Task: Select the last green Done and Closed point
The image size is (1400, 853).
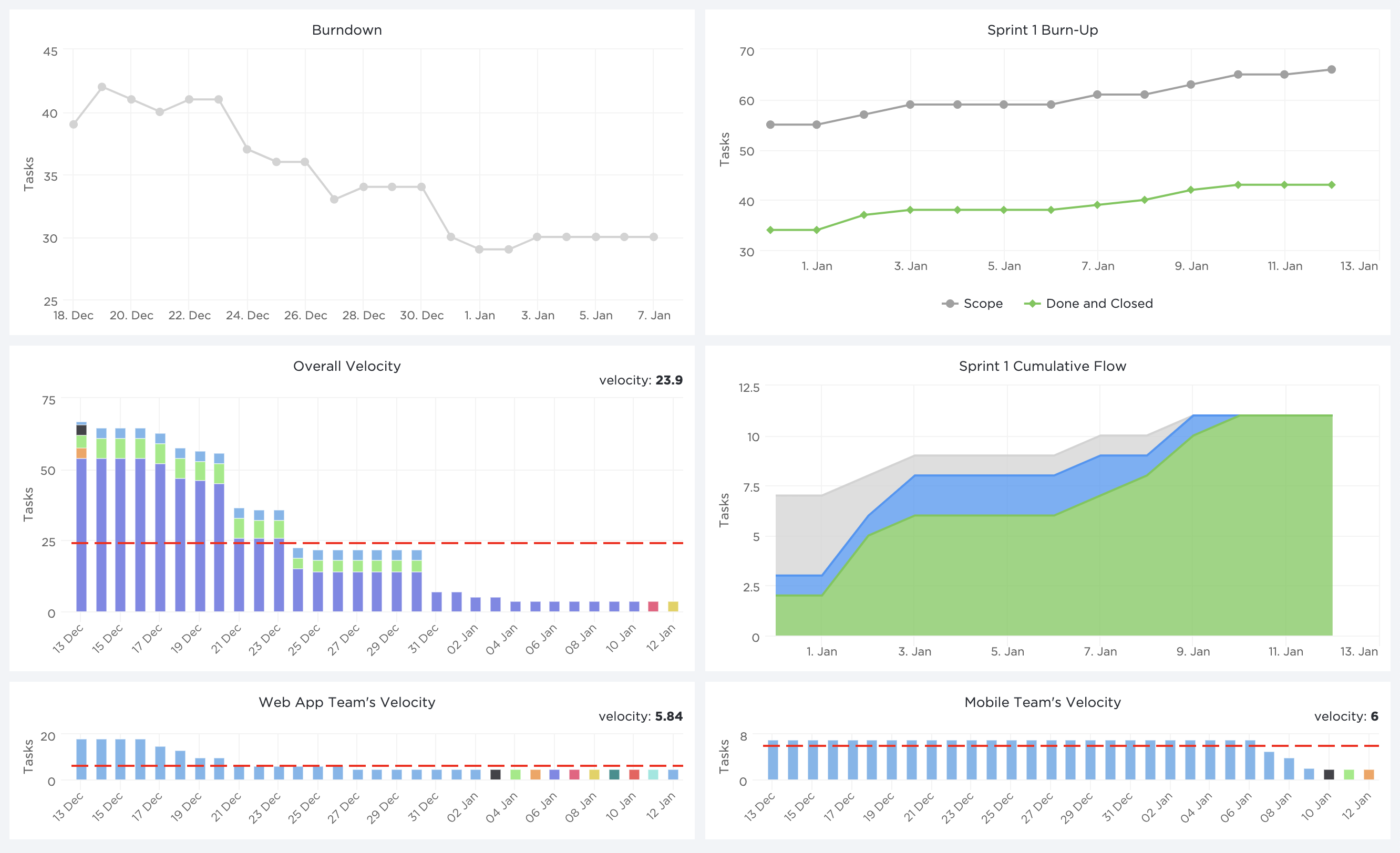Action: click(x=1331, y=185)
